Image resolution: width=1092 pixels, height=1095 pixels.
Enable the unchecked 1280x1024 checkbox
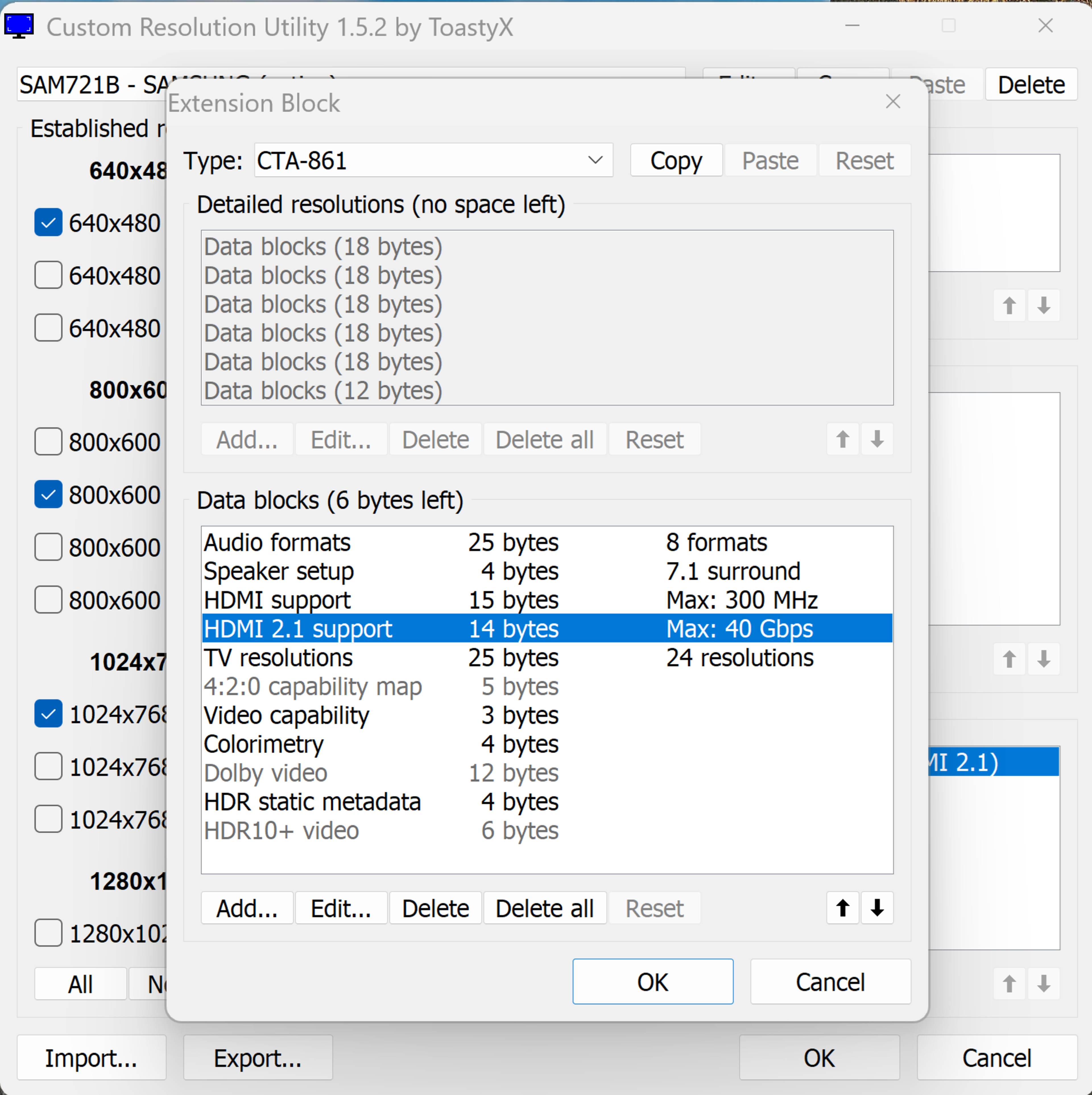[x=49, y=933]
